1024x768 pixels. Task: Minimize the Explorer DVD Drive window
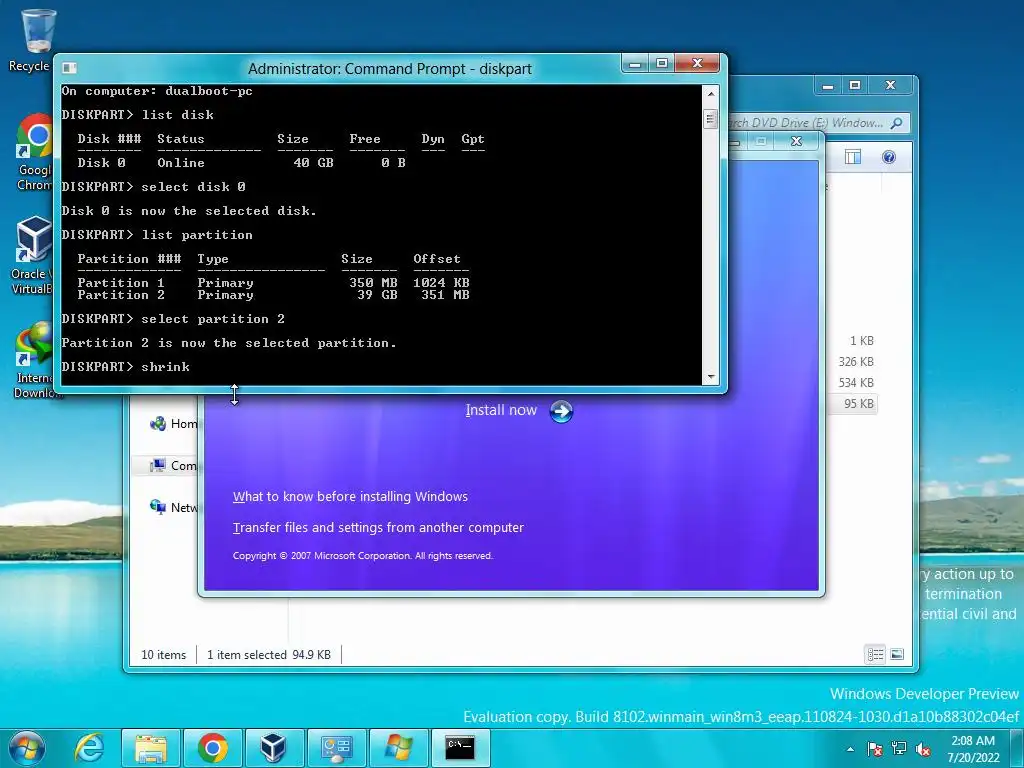828,86
